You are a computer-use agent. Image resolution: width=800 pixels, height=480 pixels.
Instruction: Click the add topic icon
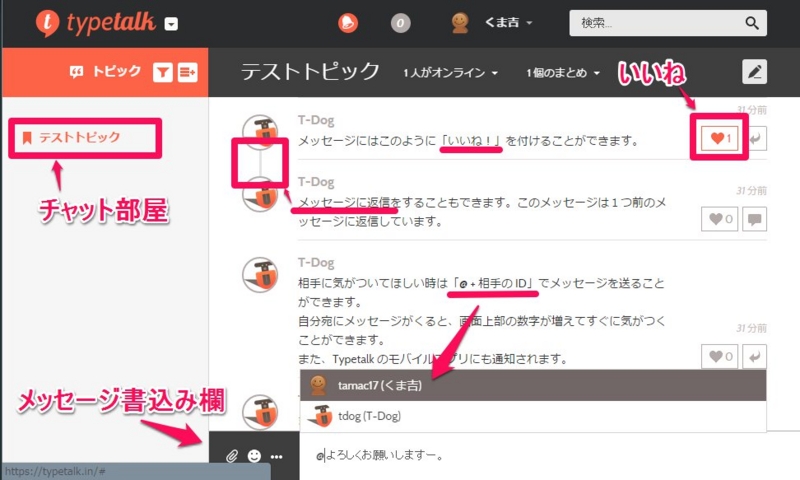click(x=187, y=72)
